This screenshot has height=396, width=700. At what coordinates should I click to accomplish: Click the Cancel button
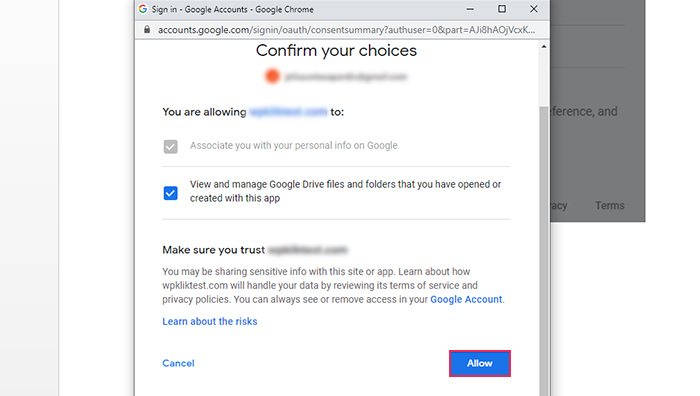pos(178,363)
